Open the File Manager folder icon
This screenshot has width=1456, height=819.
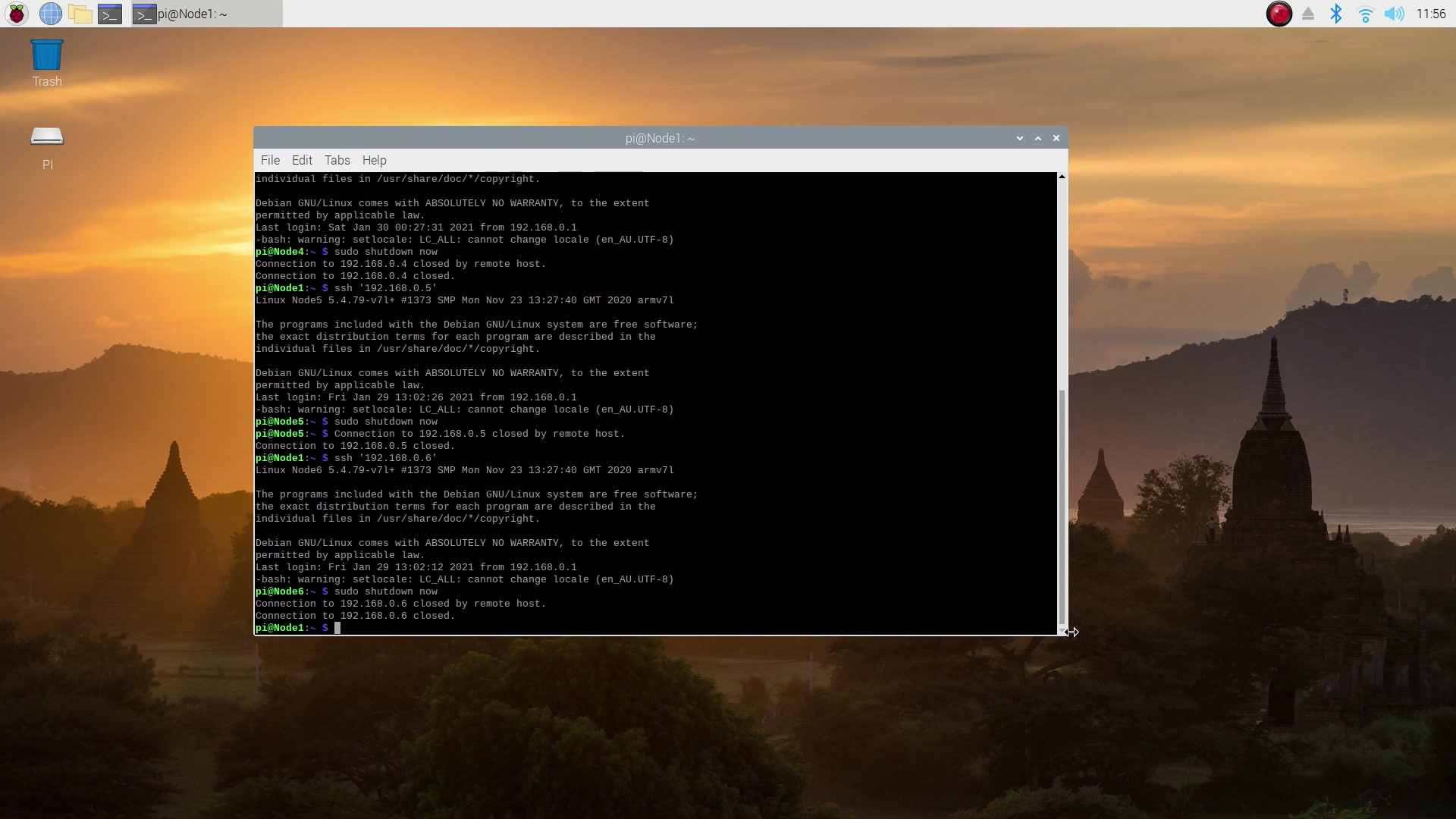80,14
